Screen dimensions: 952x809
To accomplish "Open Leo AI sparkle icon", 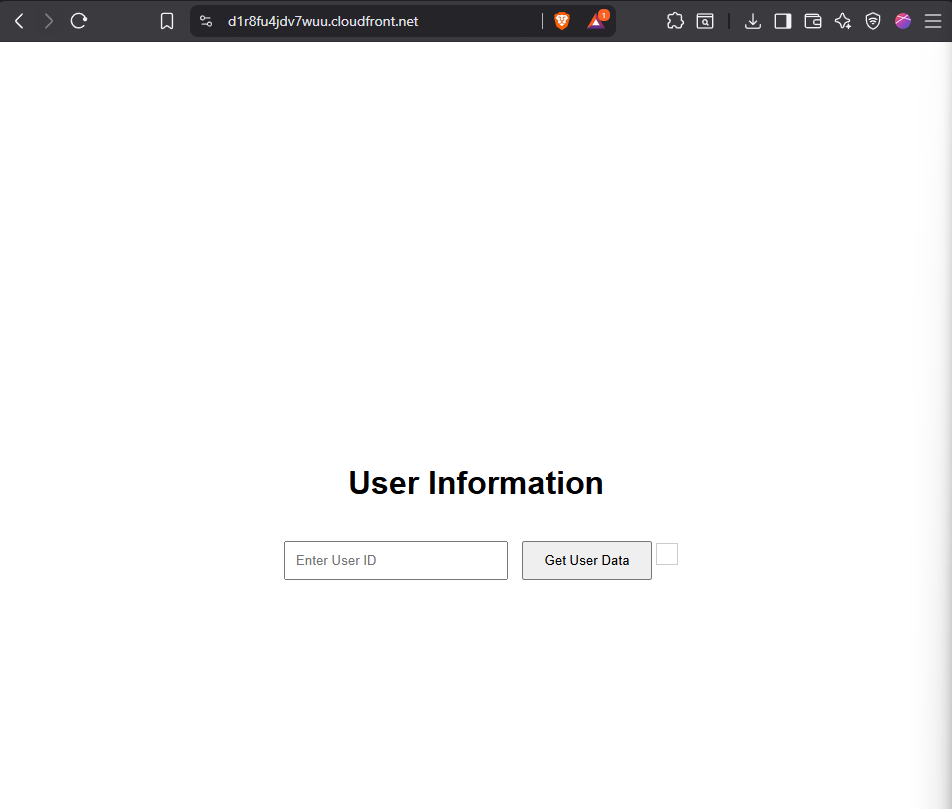I will [x=843, y=21].
